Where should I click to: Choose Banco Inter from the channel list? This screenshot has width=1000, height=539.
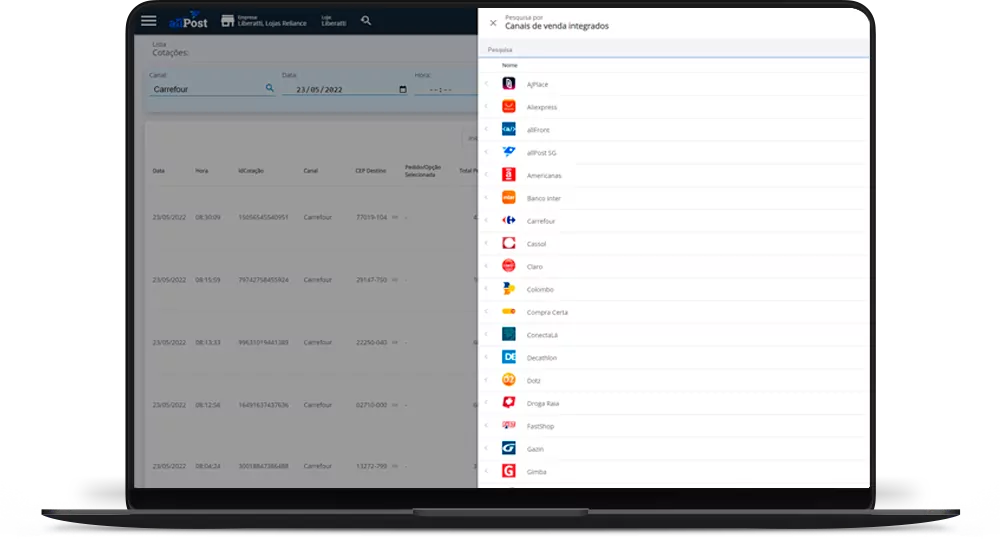tap(544, 198)
